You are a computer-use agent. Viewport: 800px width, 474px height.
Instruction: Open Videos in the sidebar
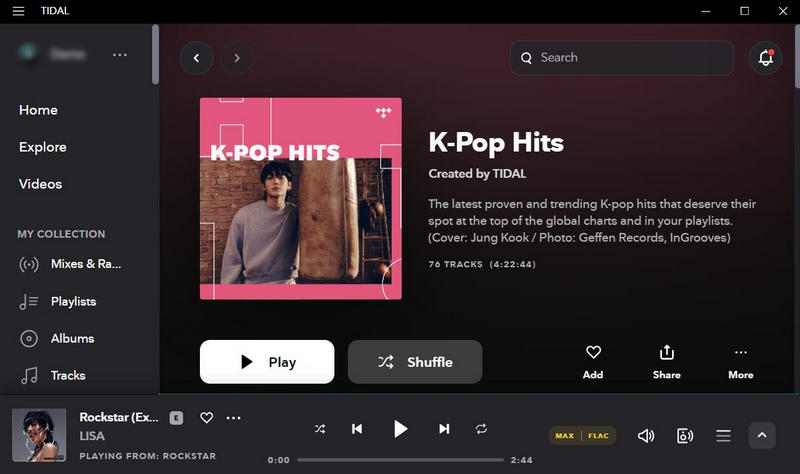[x=40, y=184]
